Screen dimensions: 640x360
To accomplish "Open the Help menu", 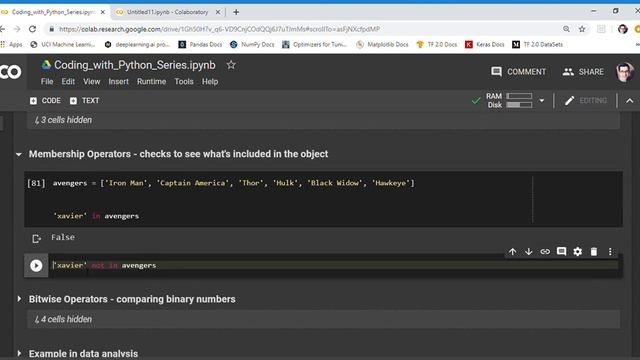I will coord(210,82).
